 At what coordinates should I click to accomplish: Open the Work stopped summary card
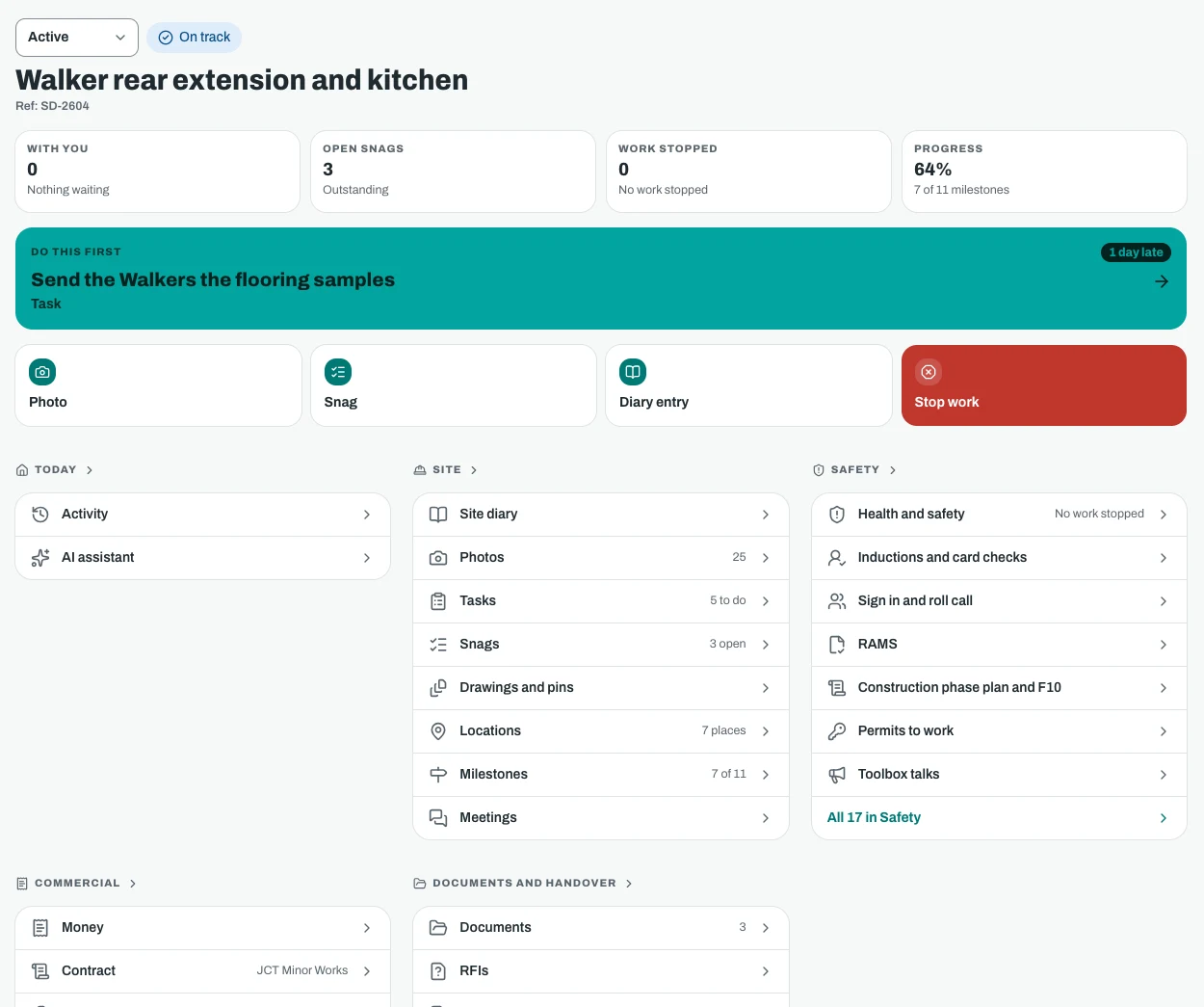(748, 172)
